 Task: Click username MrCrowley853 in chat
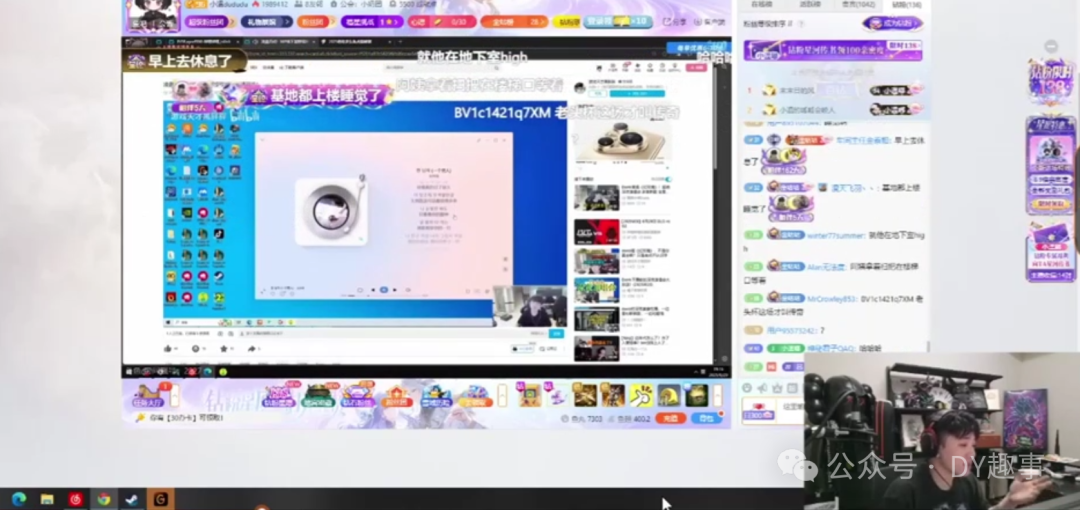(832, 298)
